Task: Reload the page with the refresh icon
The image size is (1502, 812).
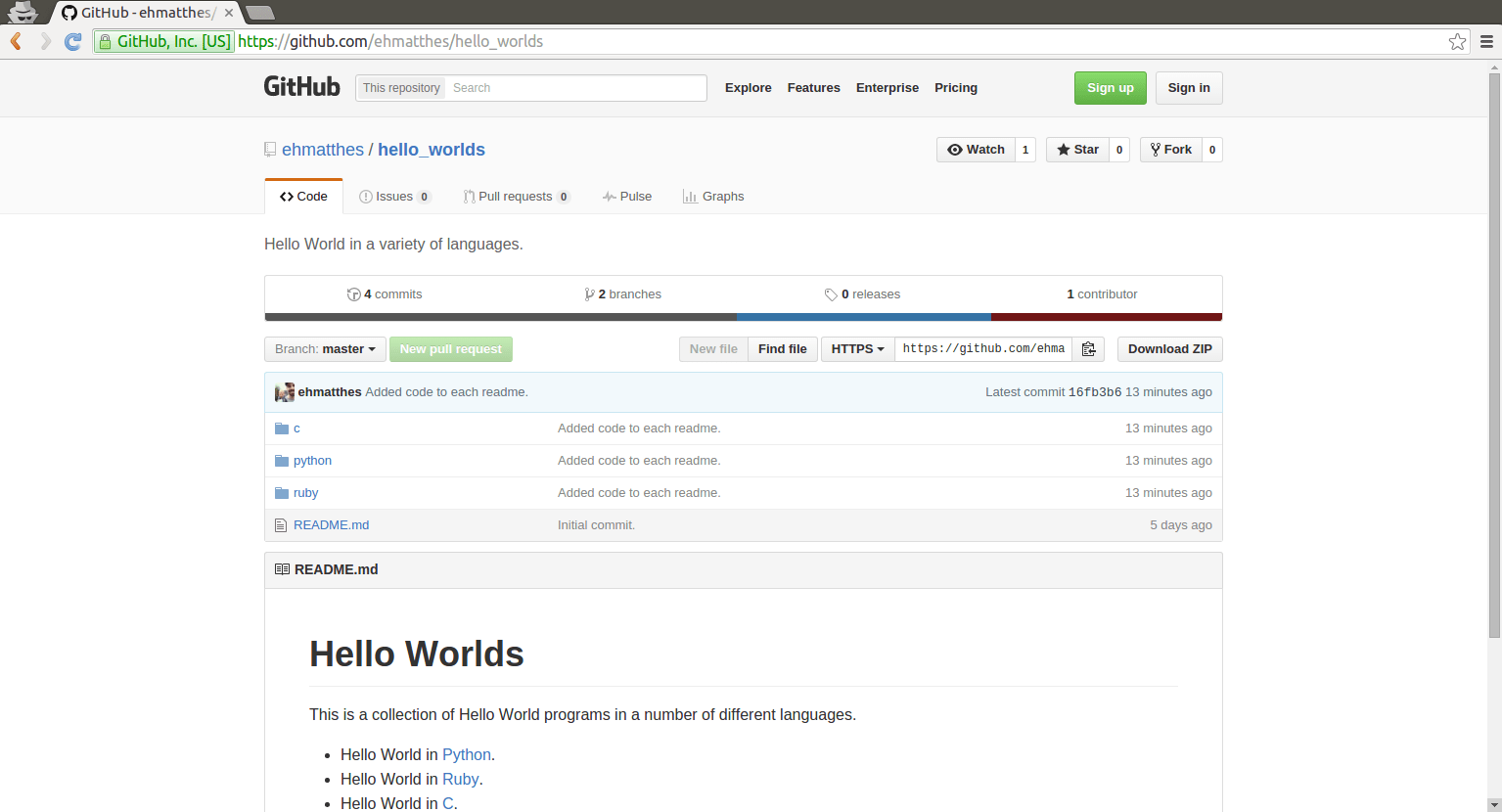Action: tap(73, 41)
